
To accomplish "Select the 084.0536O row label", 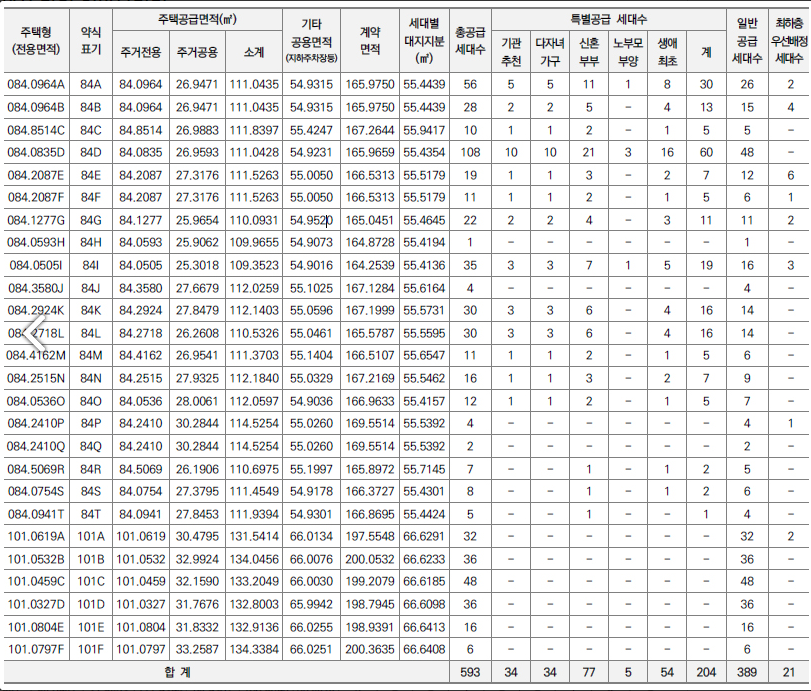I will pos(36,401).
